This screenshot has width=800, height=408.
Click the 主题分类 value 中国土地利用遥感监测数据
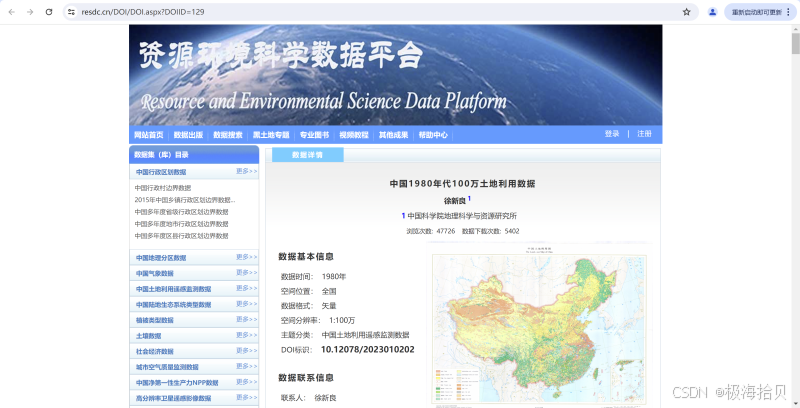point(365,335)
